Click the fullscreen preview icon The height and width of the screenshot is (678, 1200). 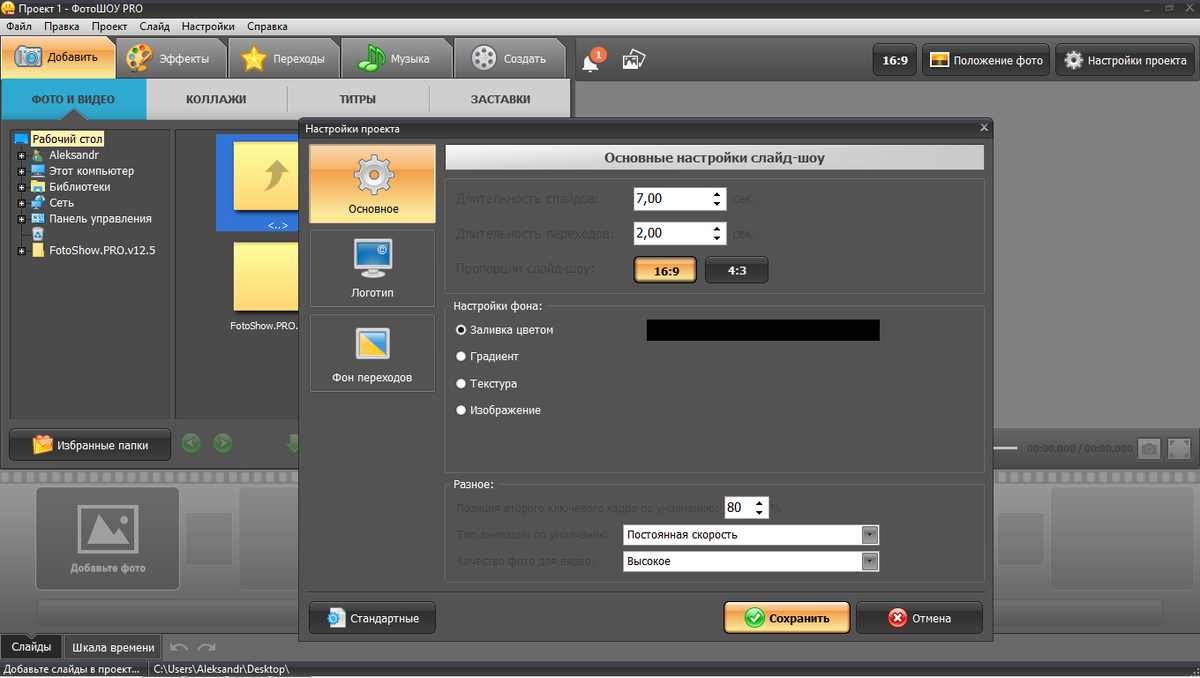pyautogui.click(x=1179, y=449)
